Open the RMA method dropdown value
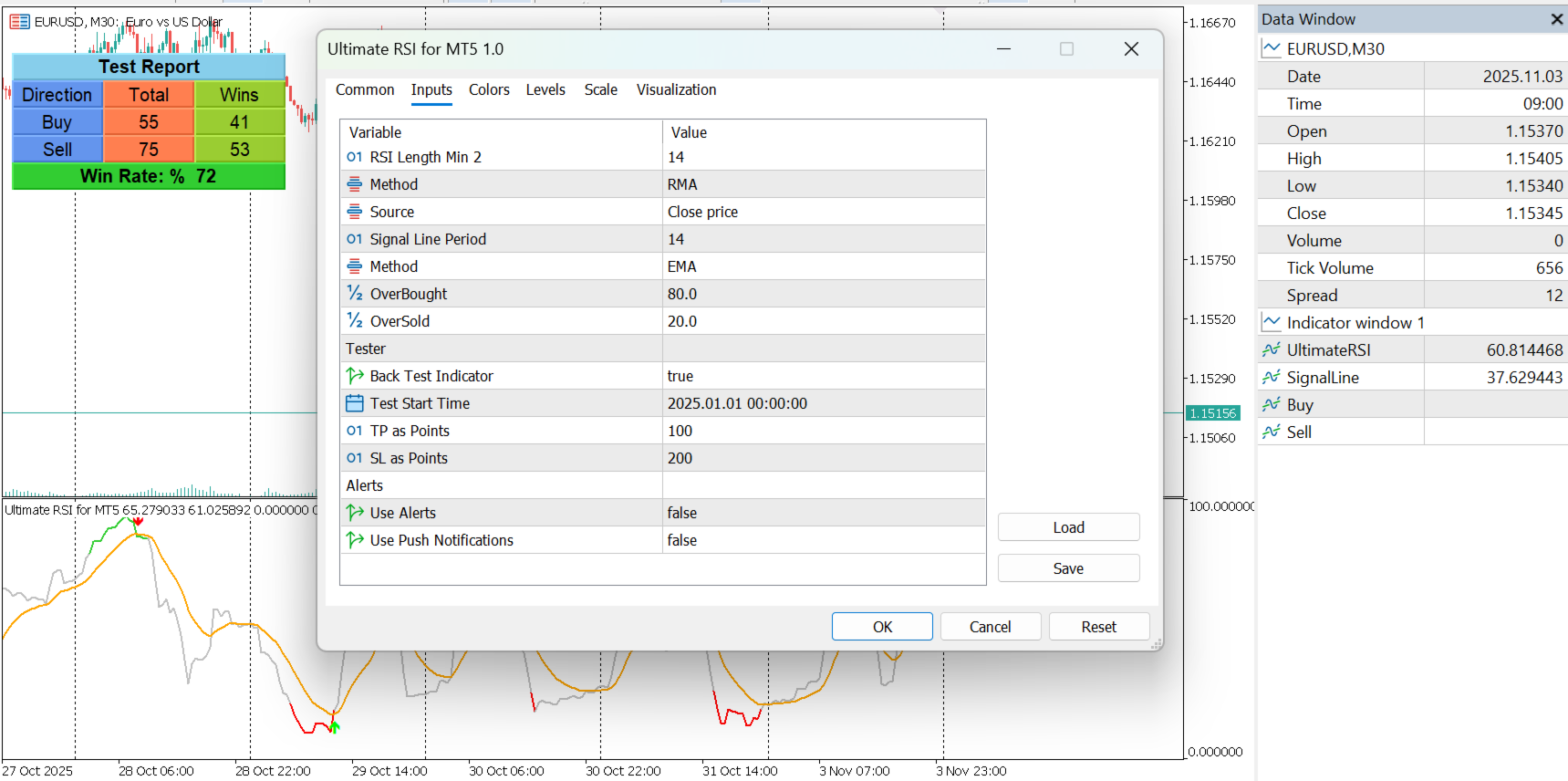1568x781 pixels. 825,184
